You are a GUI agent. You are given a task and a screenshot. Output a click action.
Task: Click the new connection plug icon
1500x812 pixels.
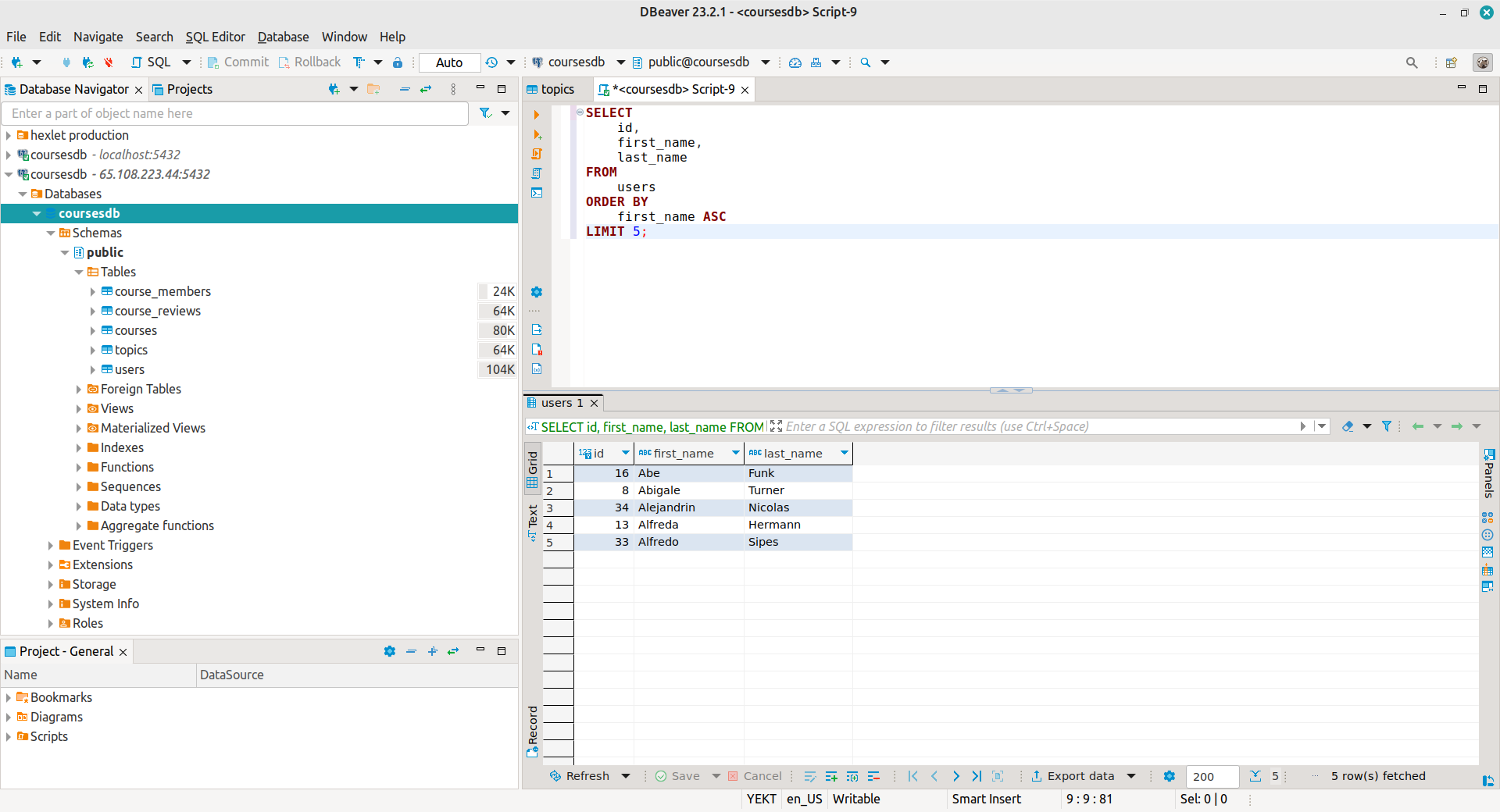point(16,62)
